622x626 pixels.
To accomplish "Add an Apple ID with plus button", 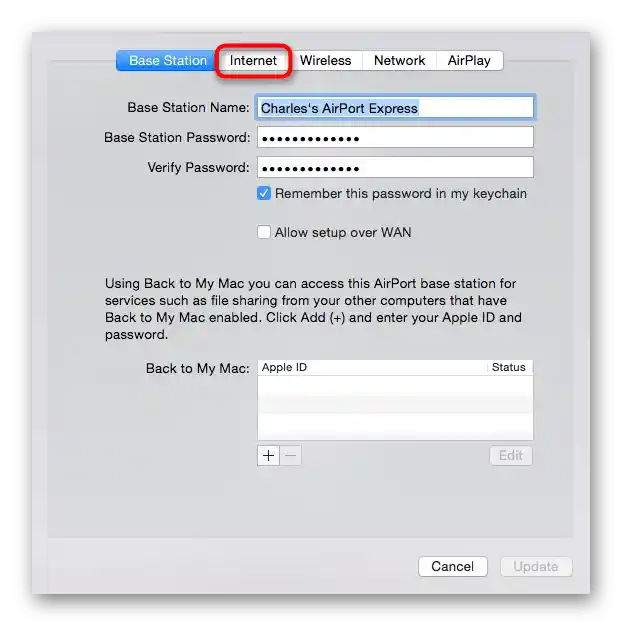I will tap(268, 456).
